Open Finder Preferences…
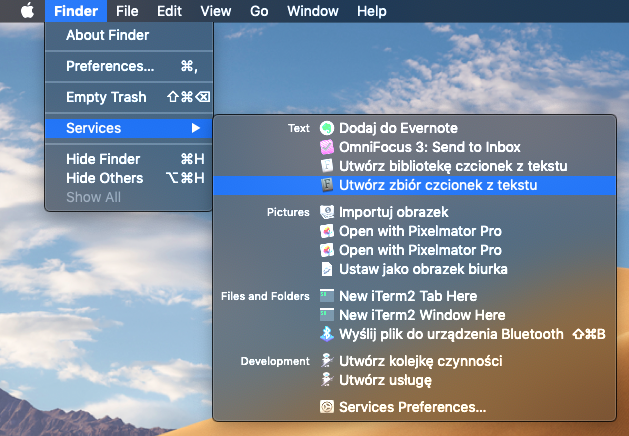 [x=129, y=66]
